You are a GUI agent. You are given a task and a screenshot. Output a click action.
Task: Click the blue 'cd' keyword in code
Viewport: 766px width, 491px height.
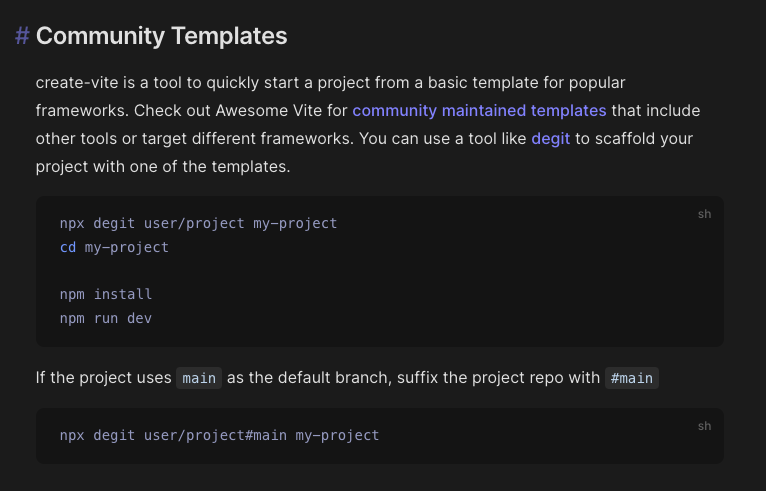pos(68,247)
